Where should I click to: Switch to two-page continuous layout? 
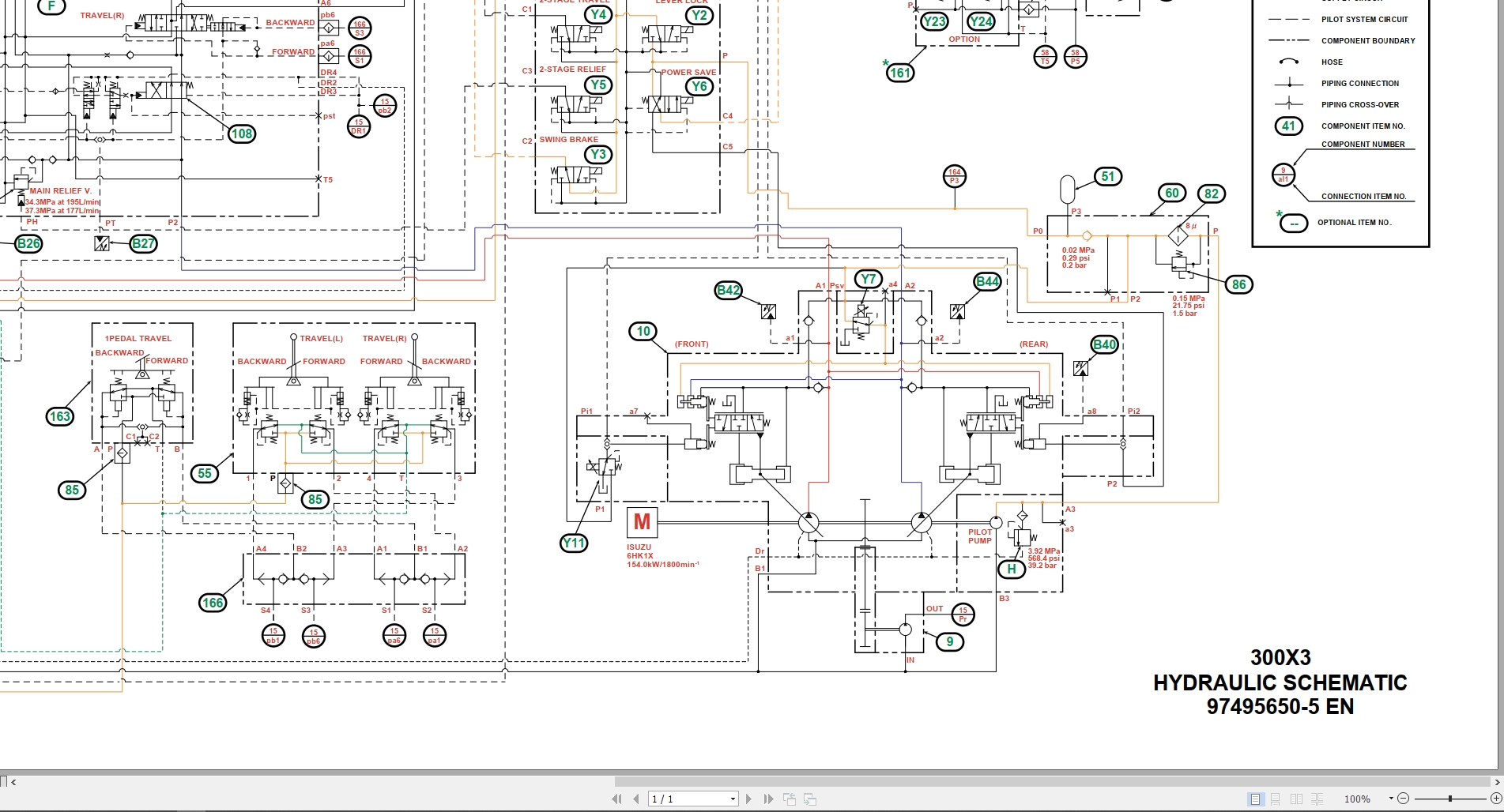click(1317, 799)
